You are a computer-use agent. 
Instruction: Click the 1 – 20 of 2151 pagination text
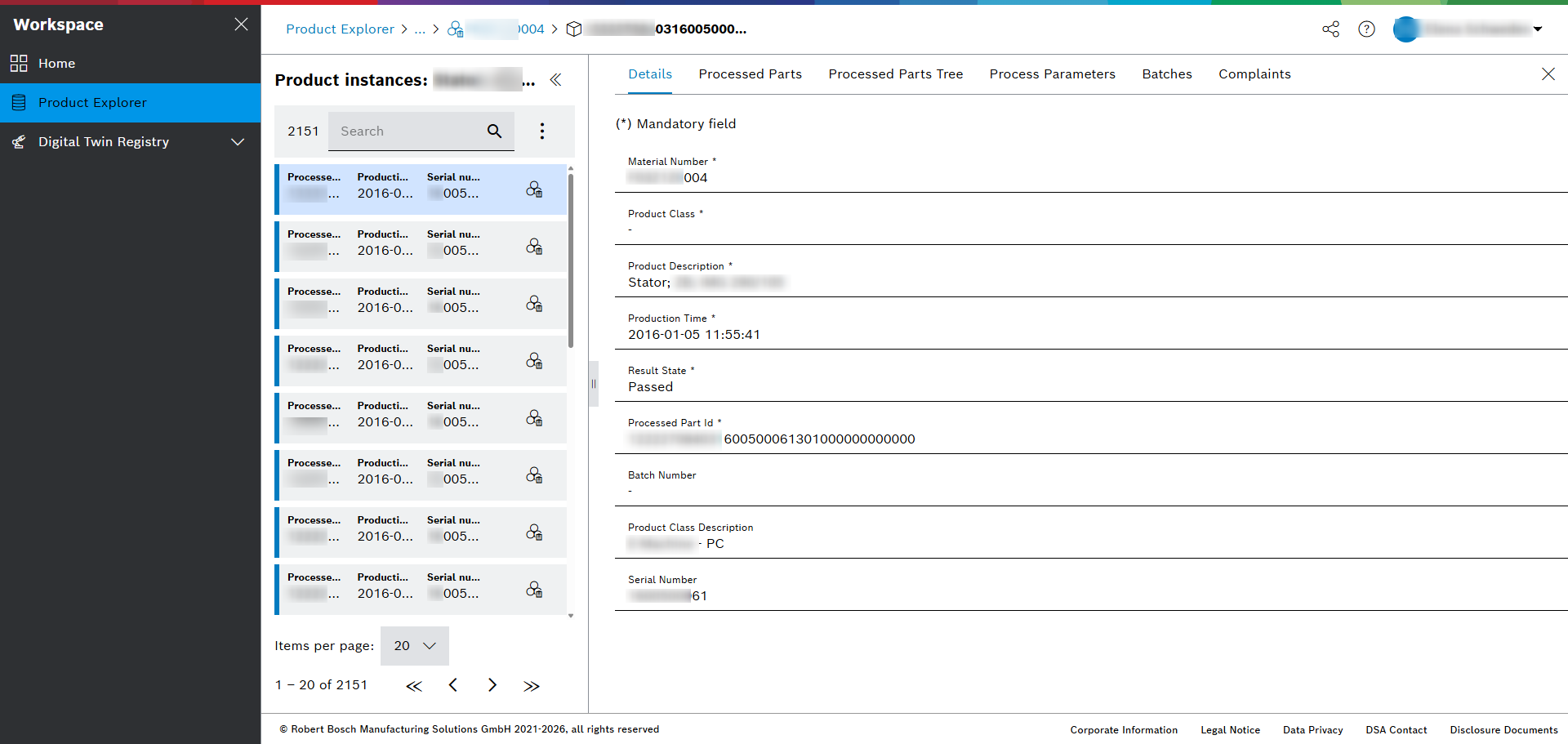(321, 685)
